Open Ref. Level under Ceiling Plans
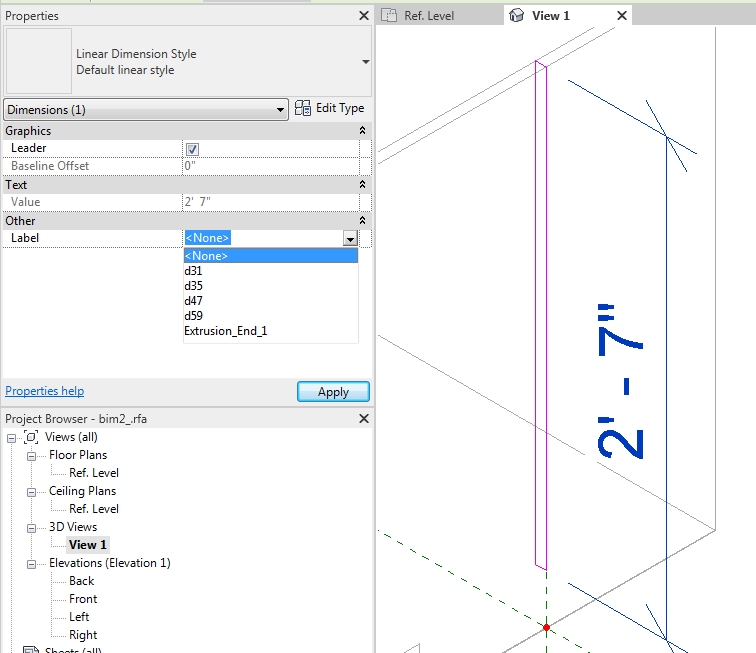The width and height of the screenshot is (756, 653). (x=94, y=509)
